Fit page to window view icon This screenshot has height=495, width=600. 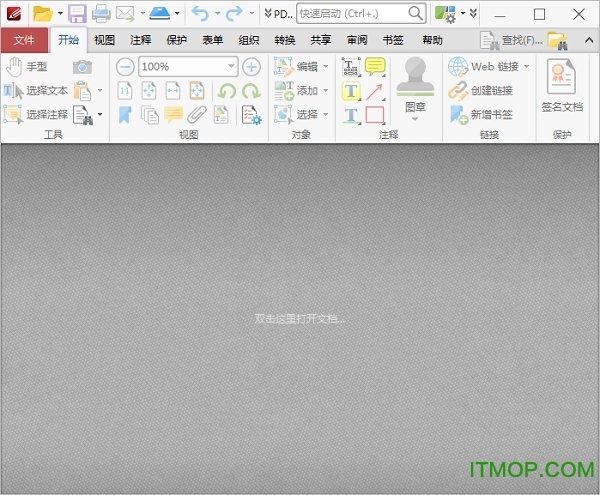click(x=149, y=91)
